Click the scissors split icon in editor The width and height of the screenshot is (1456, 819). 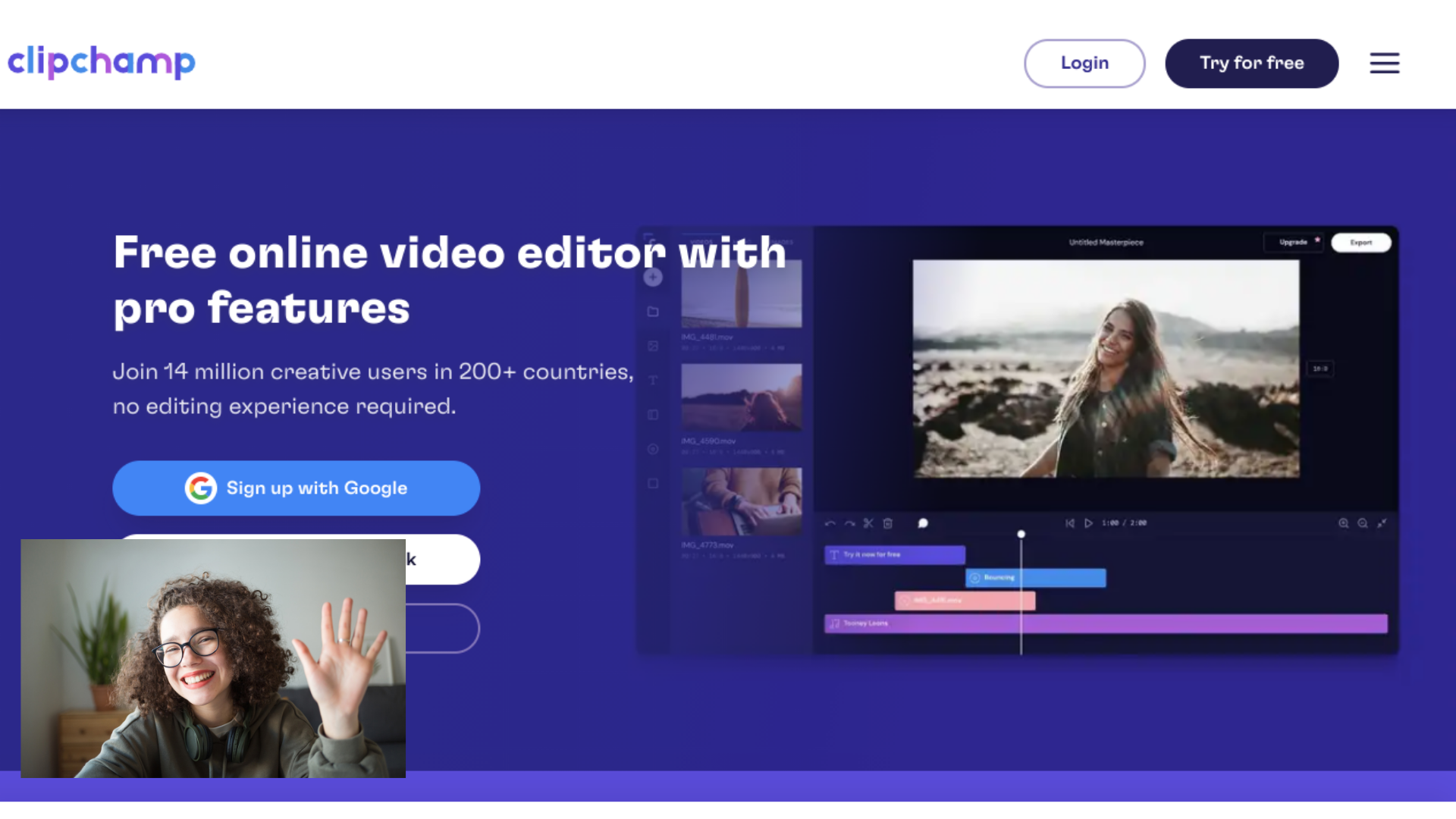point(868,523)
